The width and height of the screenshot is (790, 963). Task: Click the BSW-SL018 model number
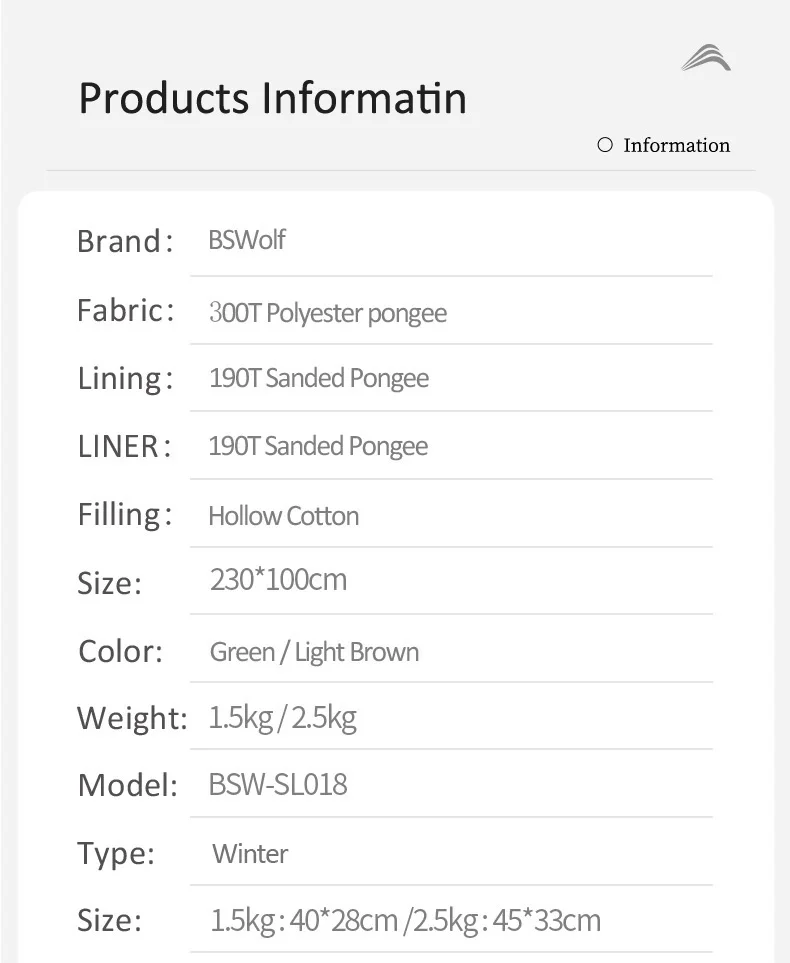(278, 784)
